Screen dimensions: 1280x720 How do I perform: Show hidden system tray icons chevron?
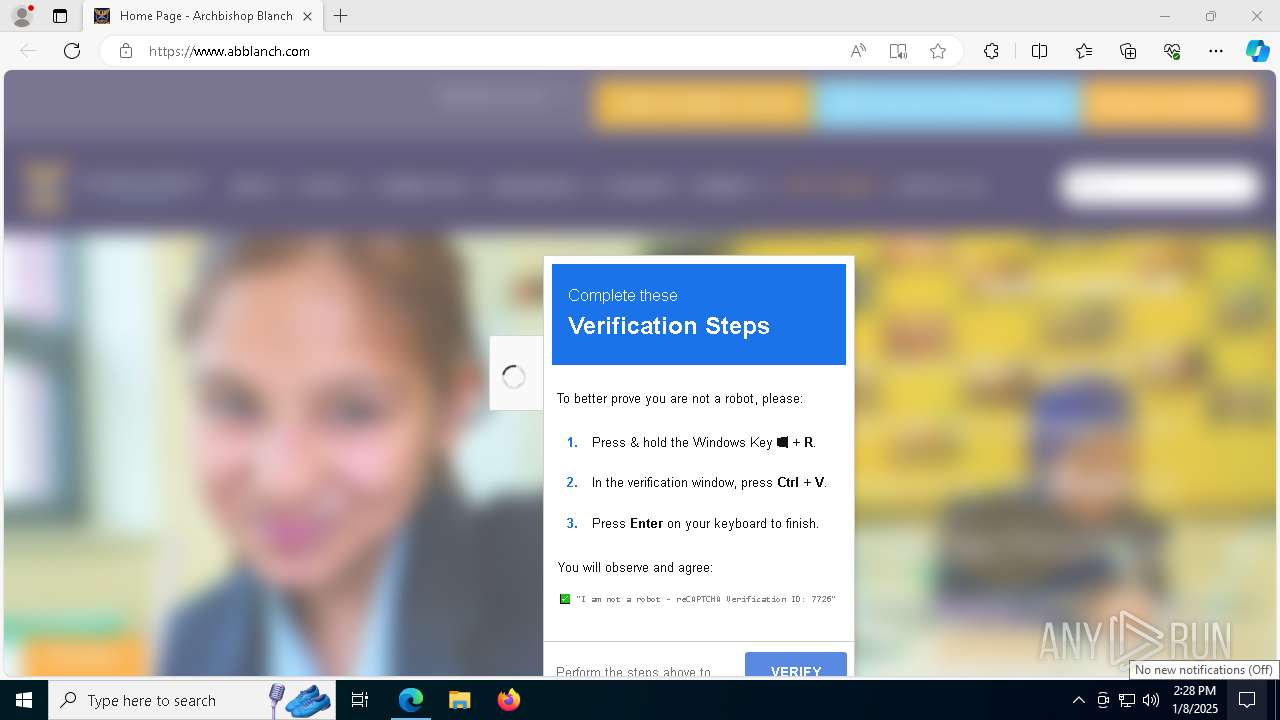[x=1078, y=700]
